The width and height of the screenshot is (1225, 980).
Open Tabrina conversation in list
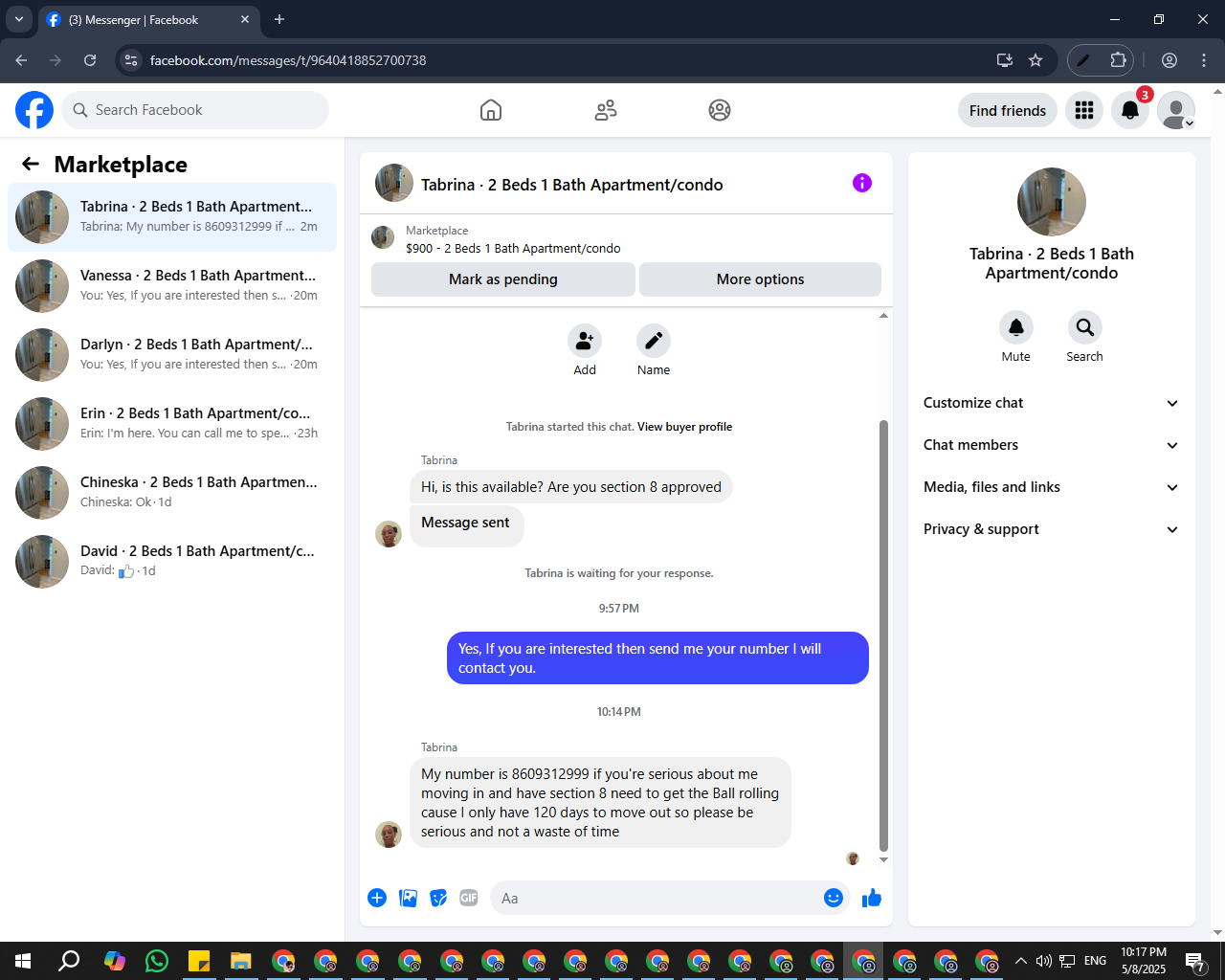point(172,217)
